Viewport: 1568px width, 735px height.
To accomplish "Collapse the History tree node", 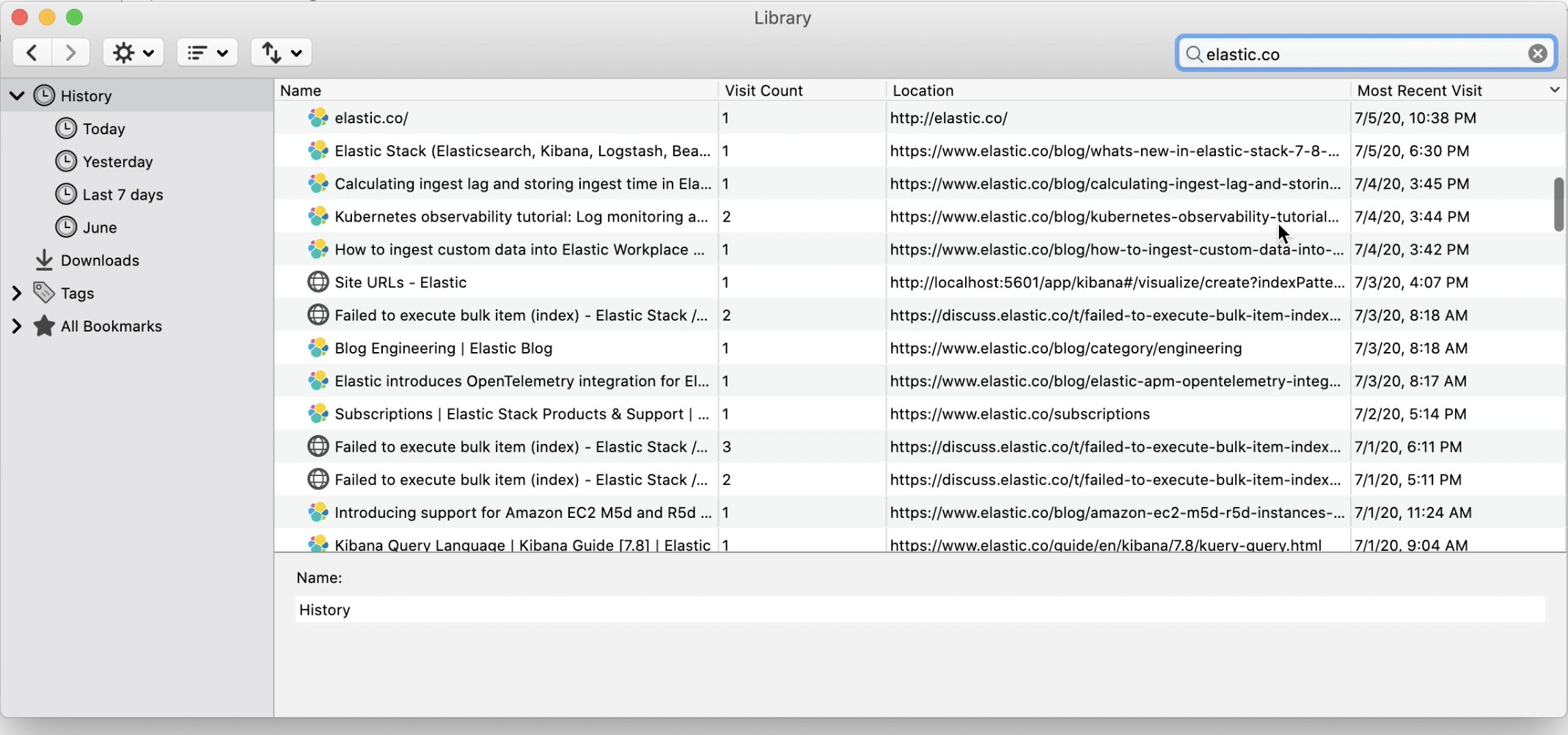I will tap(17, 95).
